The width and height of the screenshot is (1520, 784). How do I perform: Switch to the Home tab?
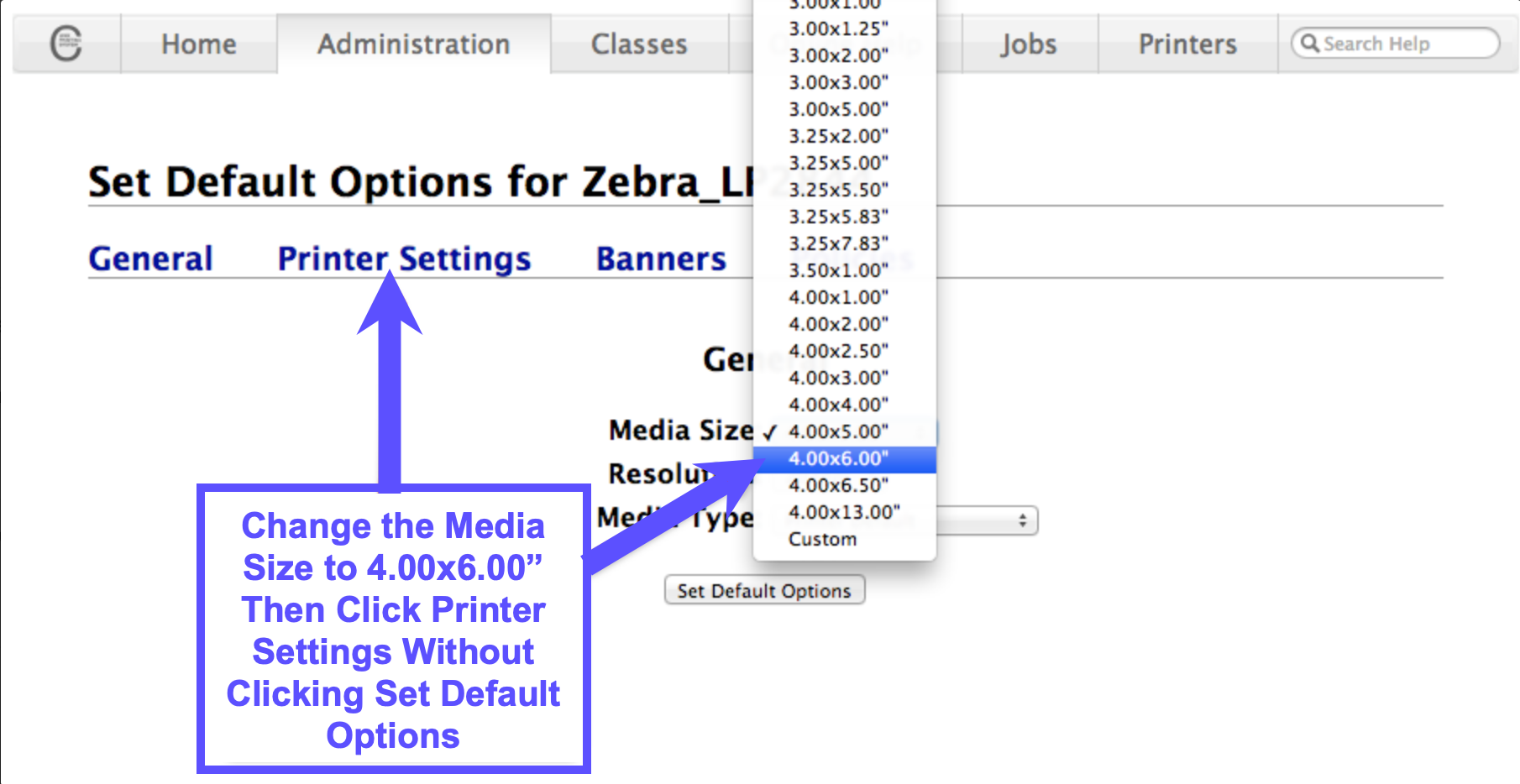coord(198,44)
